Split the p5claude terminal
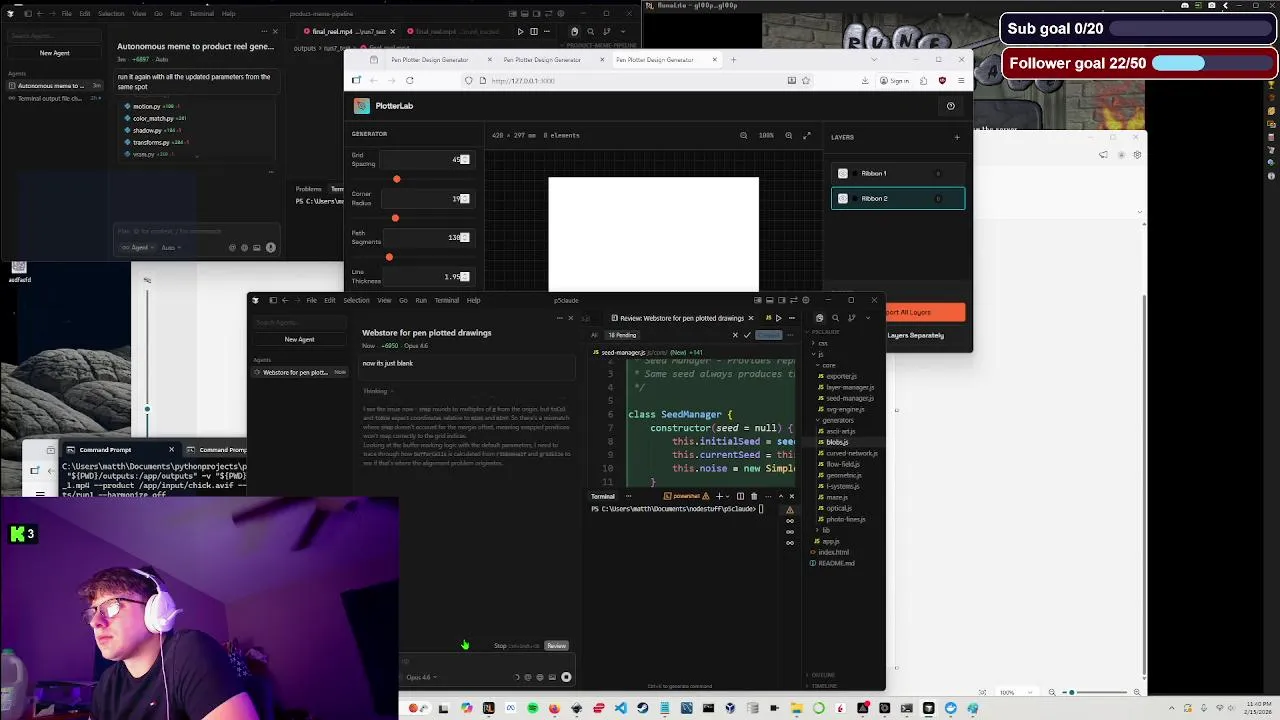 click(x=740, y=496)
